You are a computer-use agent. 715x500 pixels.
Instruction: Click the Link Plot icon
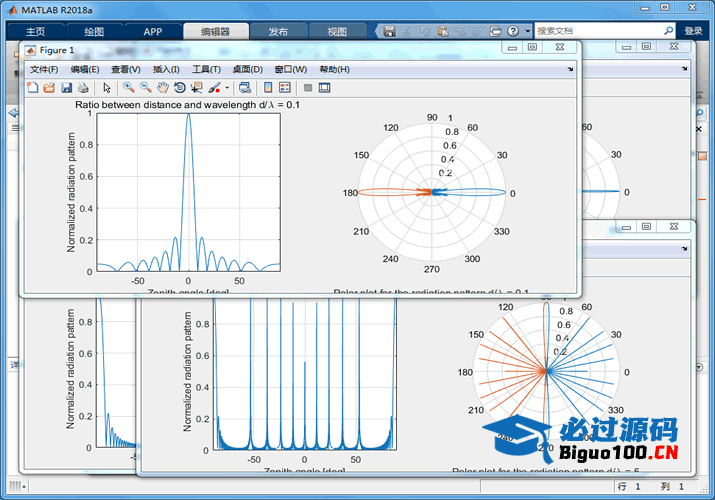click(x=246, y=88)
